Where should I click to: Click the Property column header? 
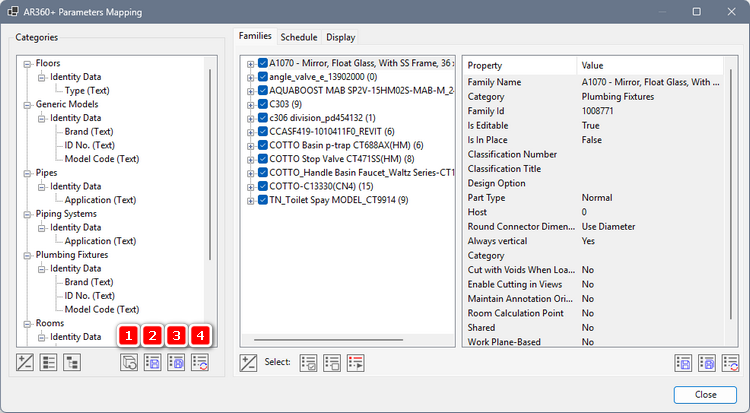[519, 66]
